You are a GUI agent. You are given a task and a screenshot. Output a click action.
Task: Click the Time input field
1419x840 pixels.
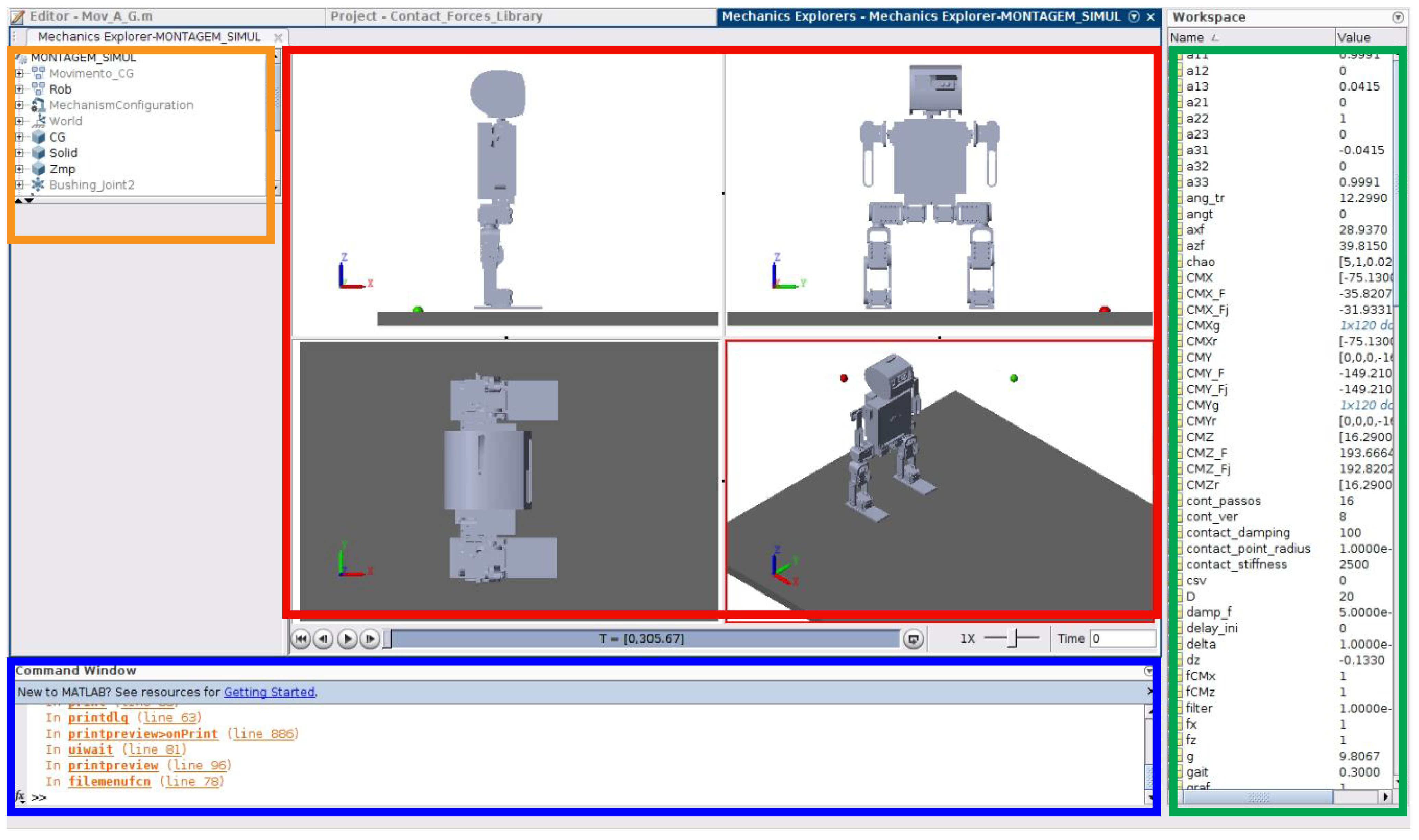pos(1122,638)
